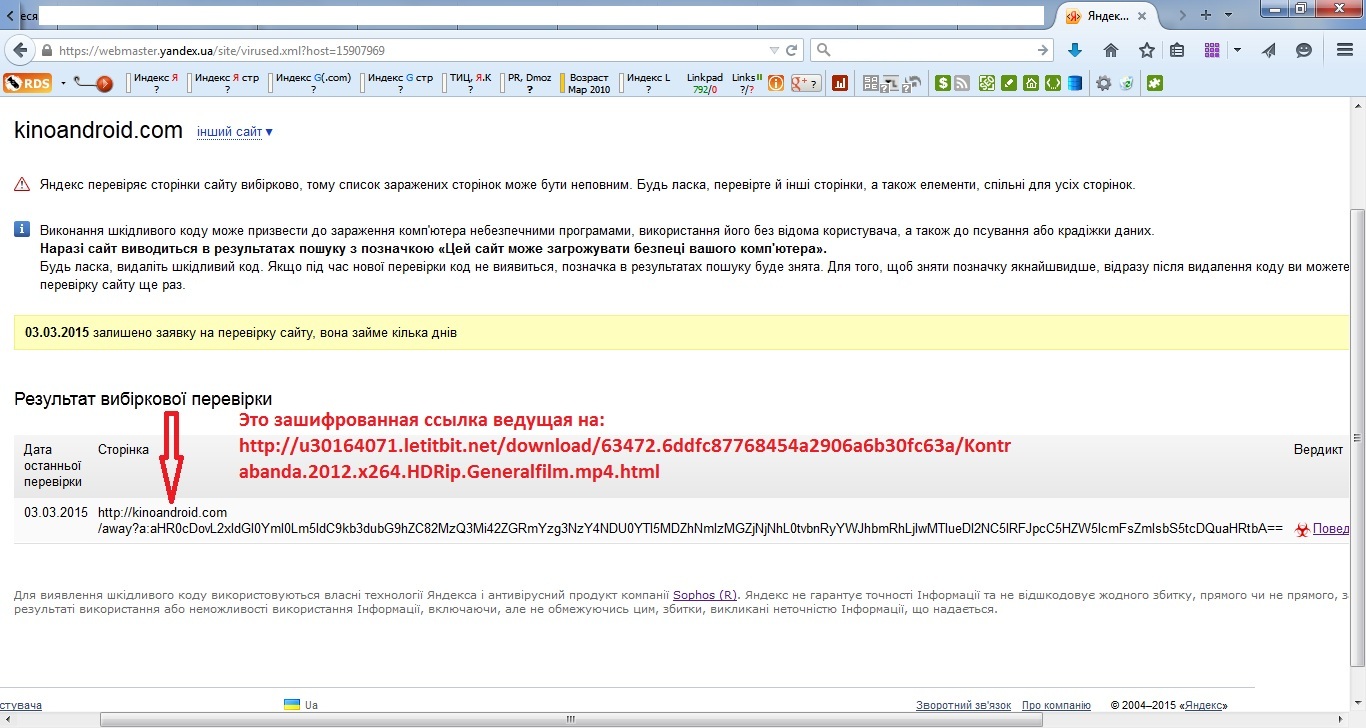The width and height of the screenshot is (1366, 728).
Task: Click the RDS bar logo button
Action: coord(28,83)
